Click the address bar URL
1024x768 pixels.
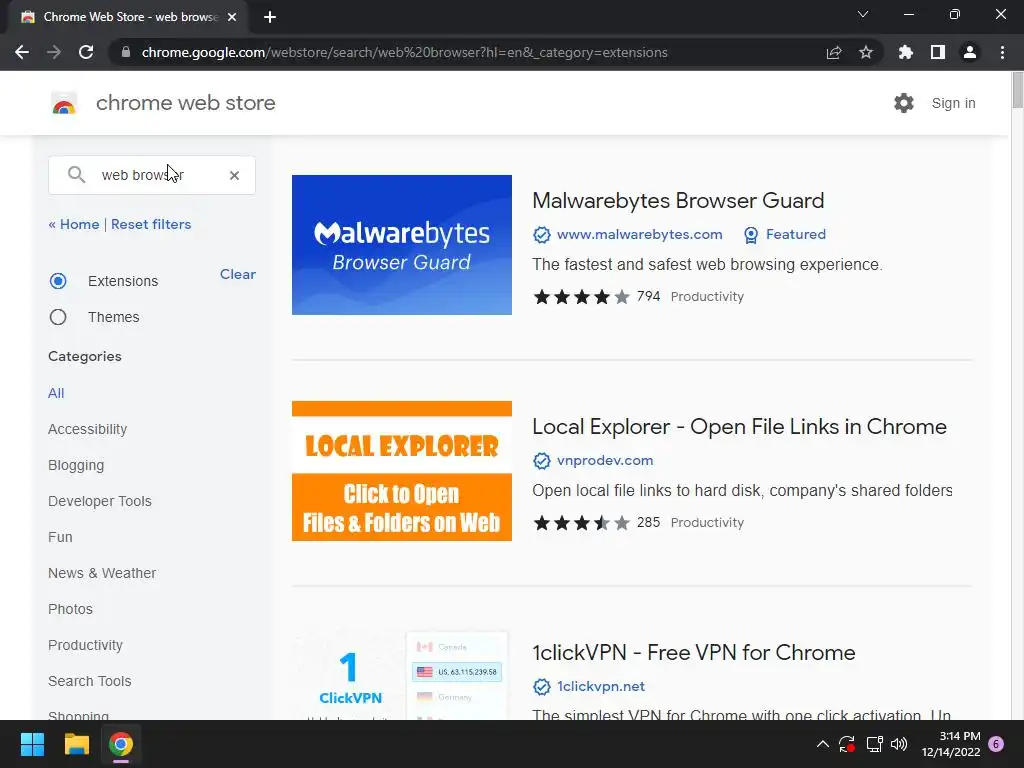click(x=404, y=52)
